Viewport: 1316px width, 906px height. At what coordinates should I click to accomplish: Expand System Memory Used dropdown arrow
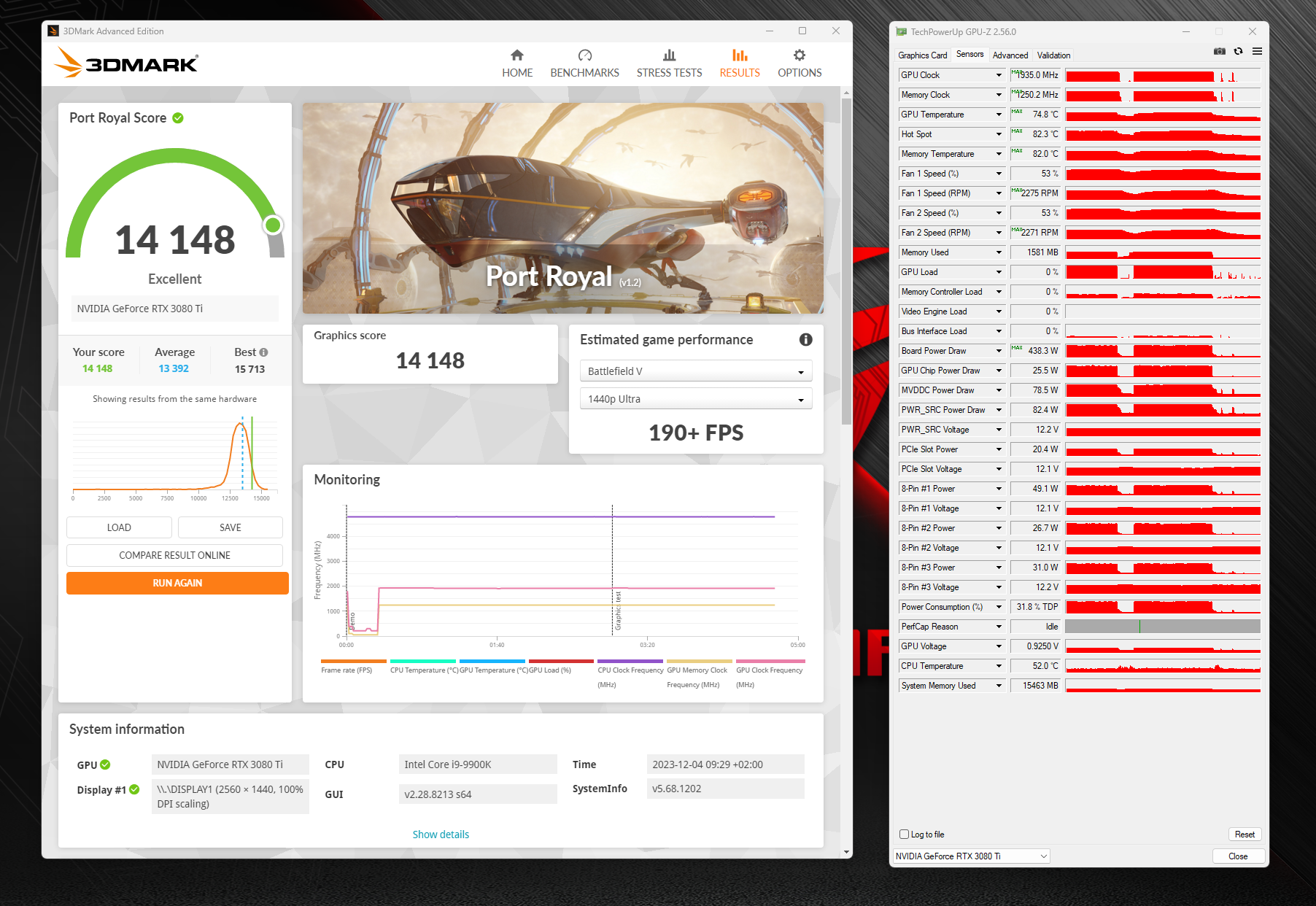click(x=999, y=686)
